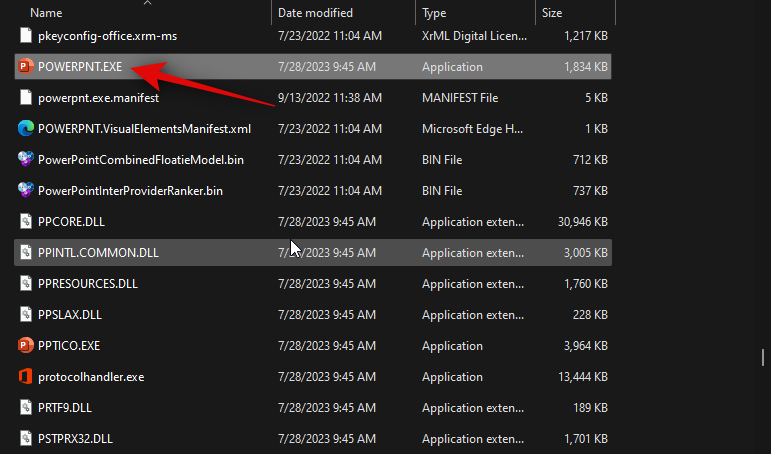Select the file name PSTPRX32.DLL
This screenshot has width=771, height=454.
75,439
